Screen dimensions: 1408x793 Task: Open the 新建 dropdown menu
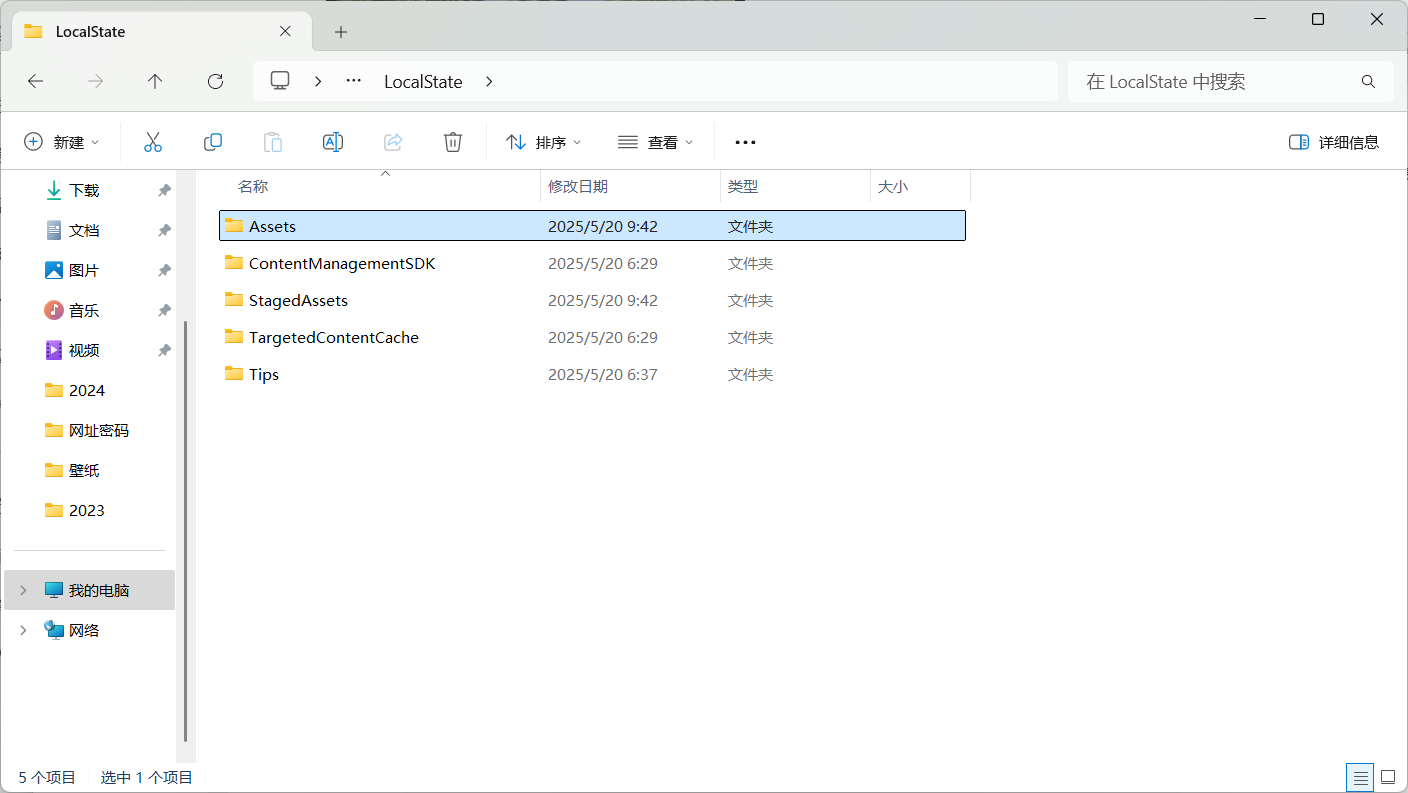[x=62, y=142]
